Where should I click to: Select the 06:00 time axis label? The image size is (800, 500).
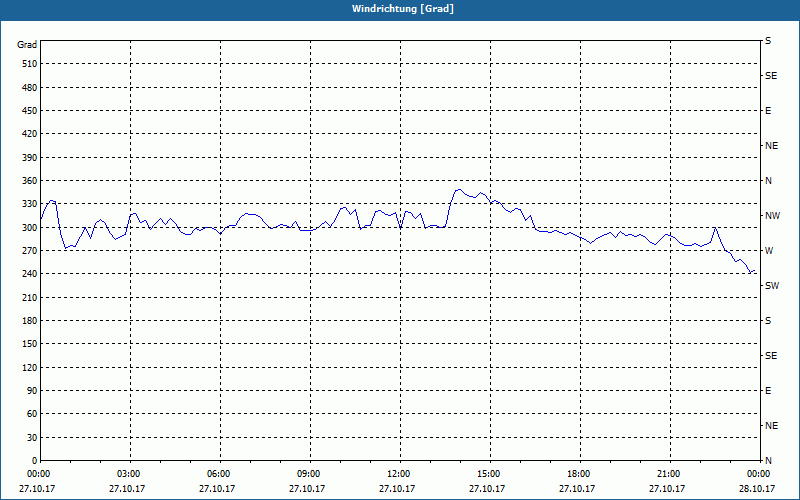[x=218, y=474]
